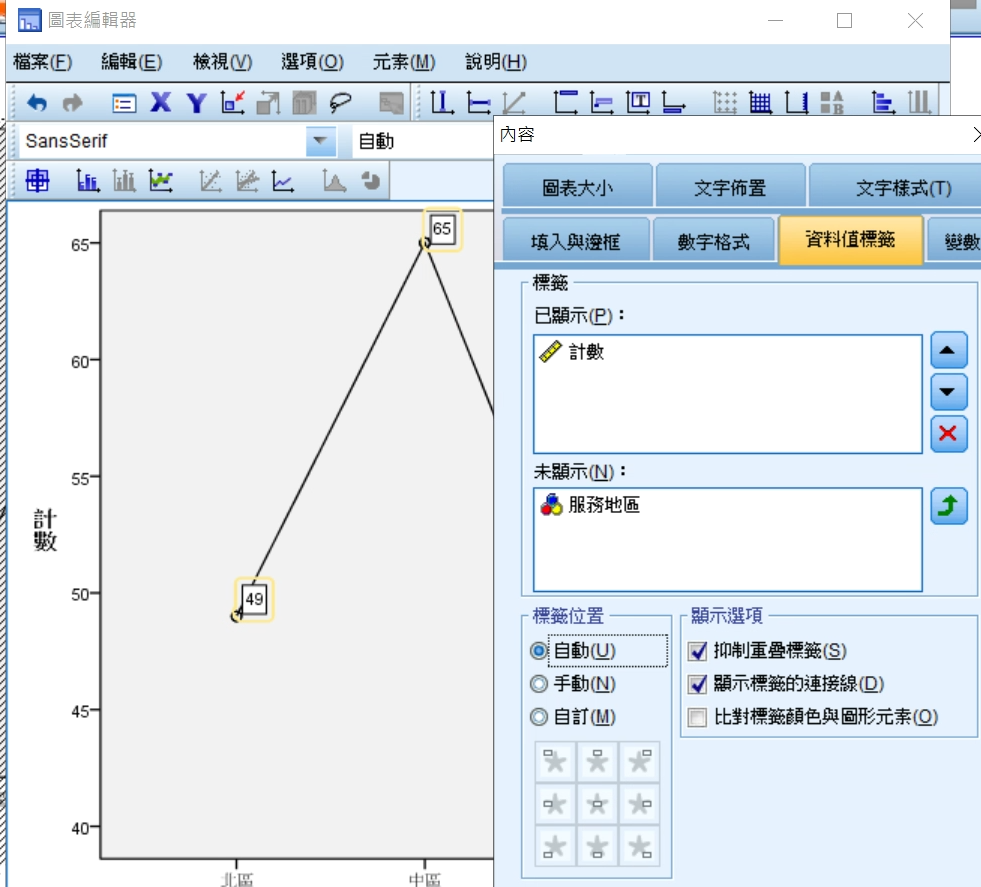Viewport: 981px width, 887px height.
Task: Select the 自訂 label position option
Action: click(540, 717)
